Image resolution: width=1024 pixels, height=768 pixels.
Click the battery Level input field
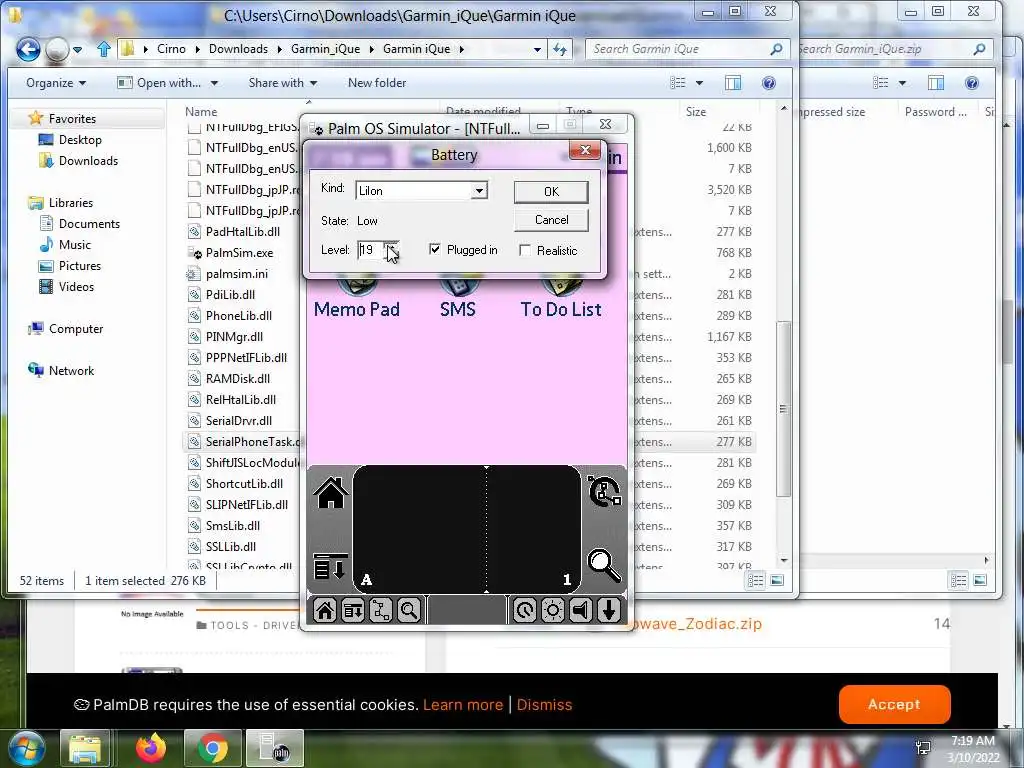click(x=371, y=249)
